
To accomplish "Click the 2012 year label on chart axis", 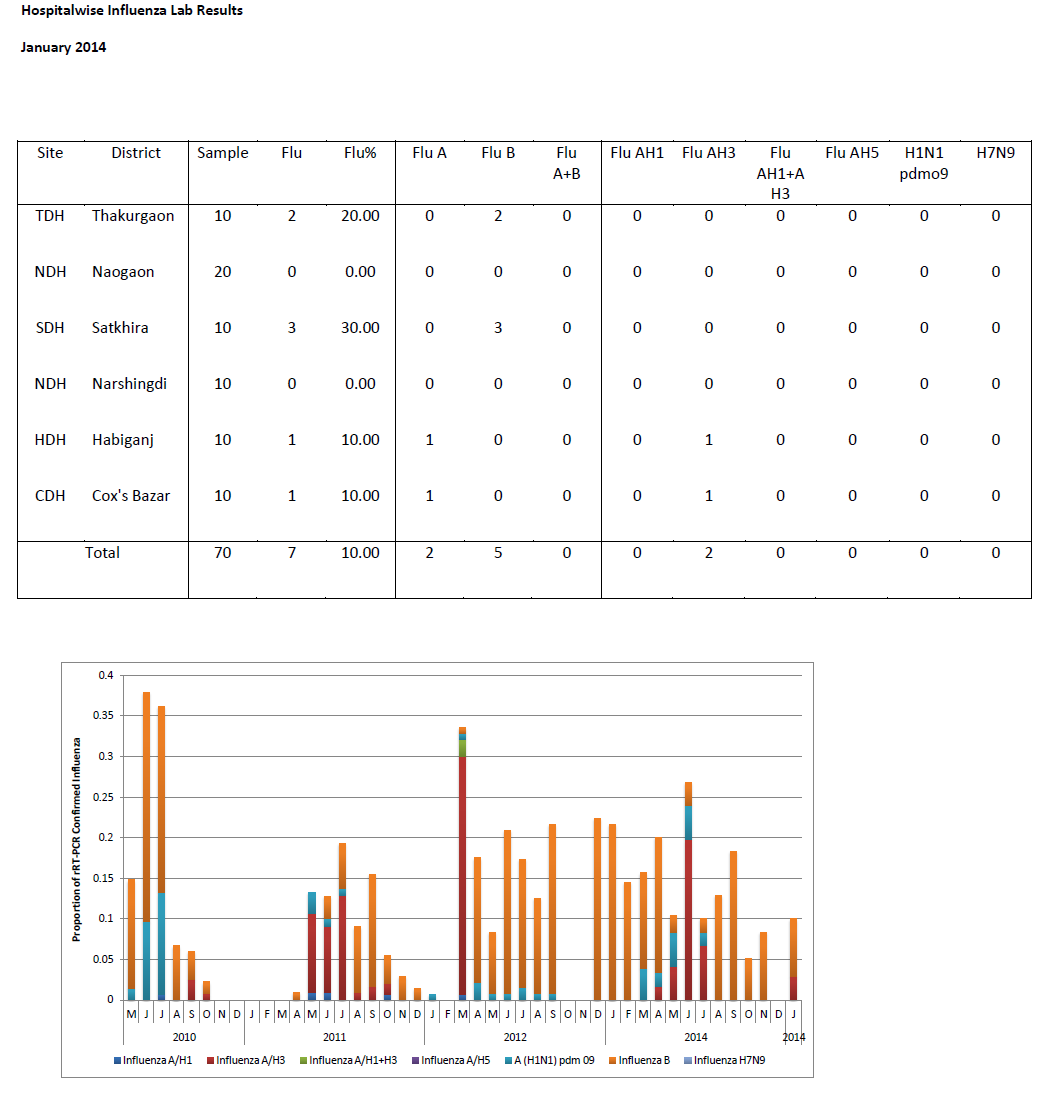I will 515,1037.
